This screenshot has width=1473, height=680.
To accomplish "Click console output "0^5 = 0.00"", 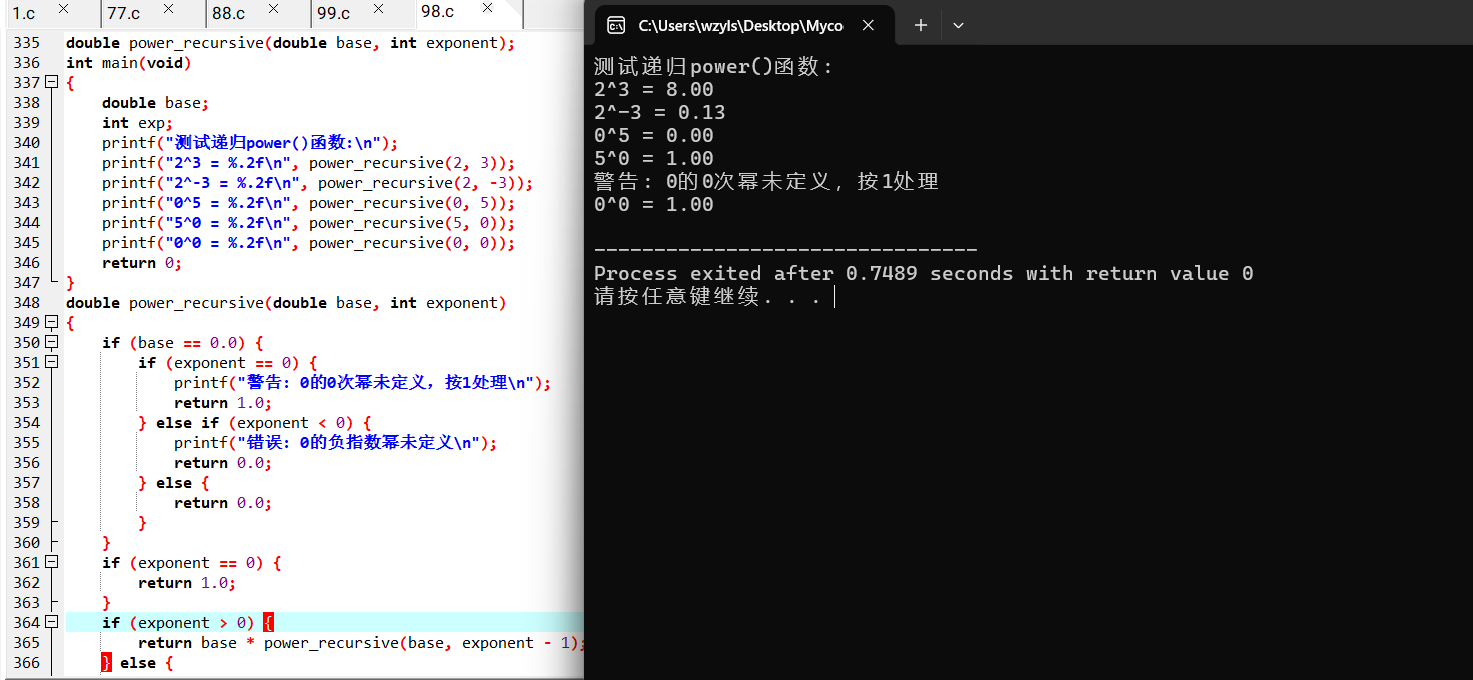I will tap(654, 136).
